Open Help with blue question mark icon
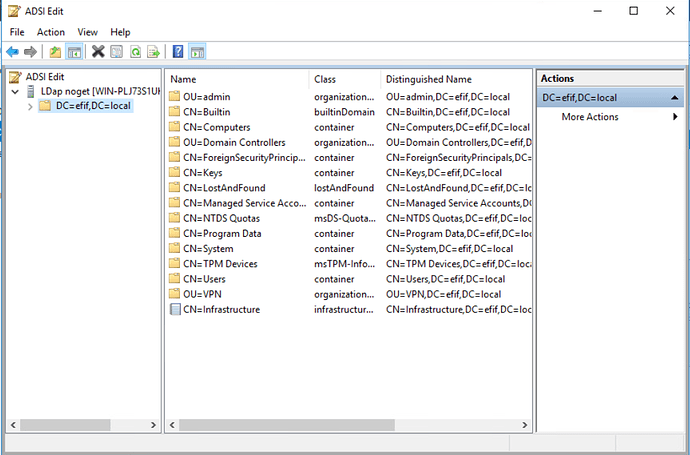The width and height of the screenshot is (690, 455). tap(178, 52)
